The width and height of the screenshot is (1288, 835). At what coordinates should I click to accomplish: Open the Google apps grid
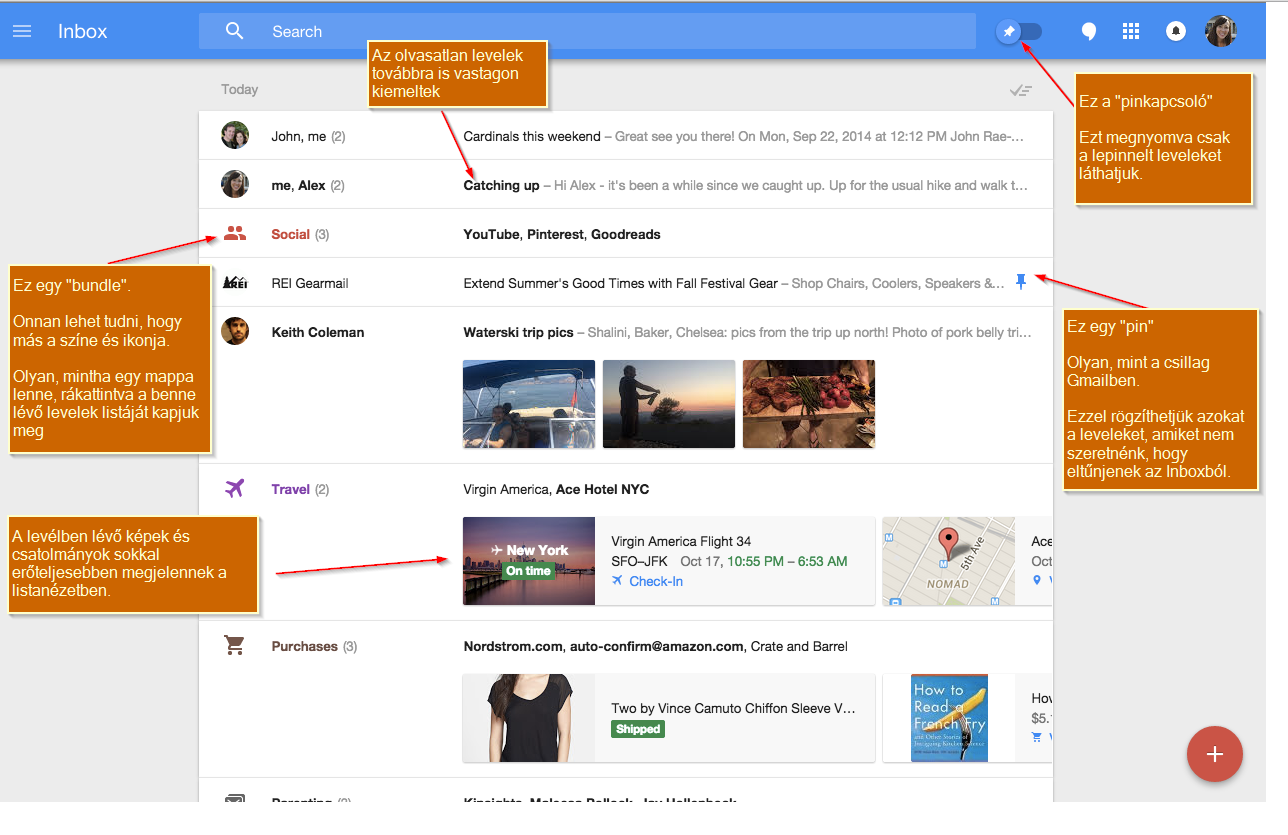pos(1131,32)
